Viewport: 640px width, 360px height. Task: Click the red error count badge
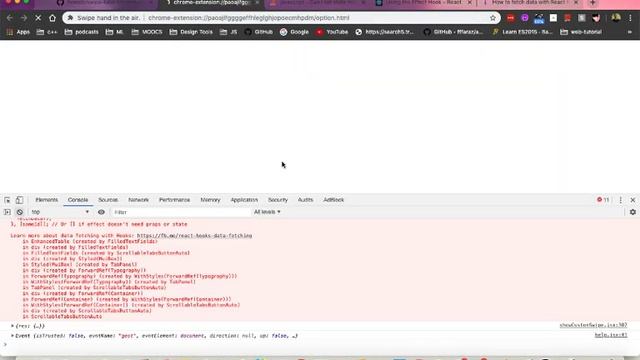point(603,200)
